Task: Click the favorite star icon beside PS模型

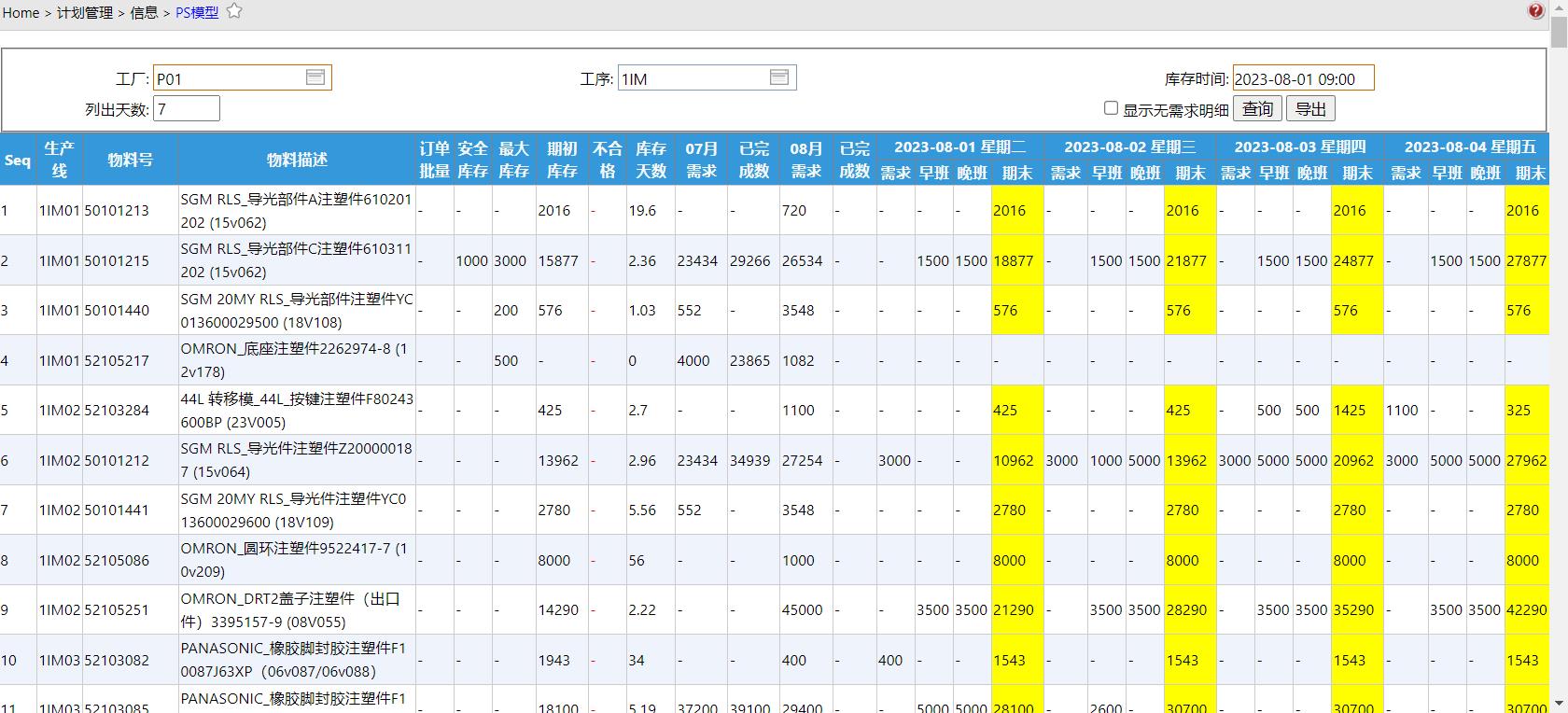Action: point(234,11)
